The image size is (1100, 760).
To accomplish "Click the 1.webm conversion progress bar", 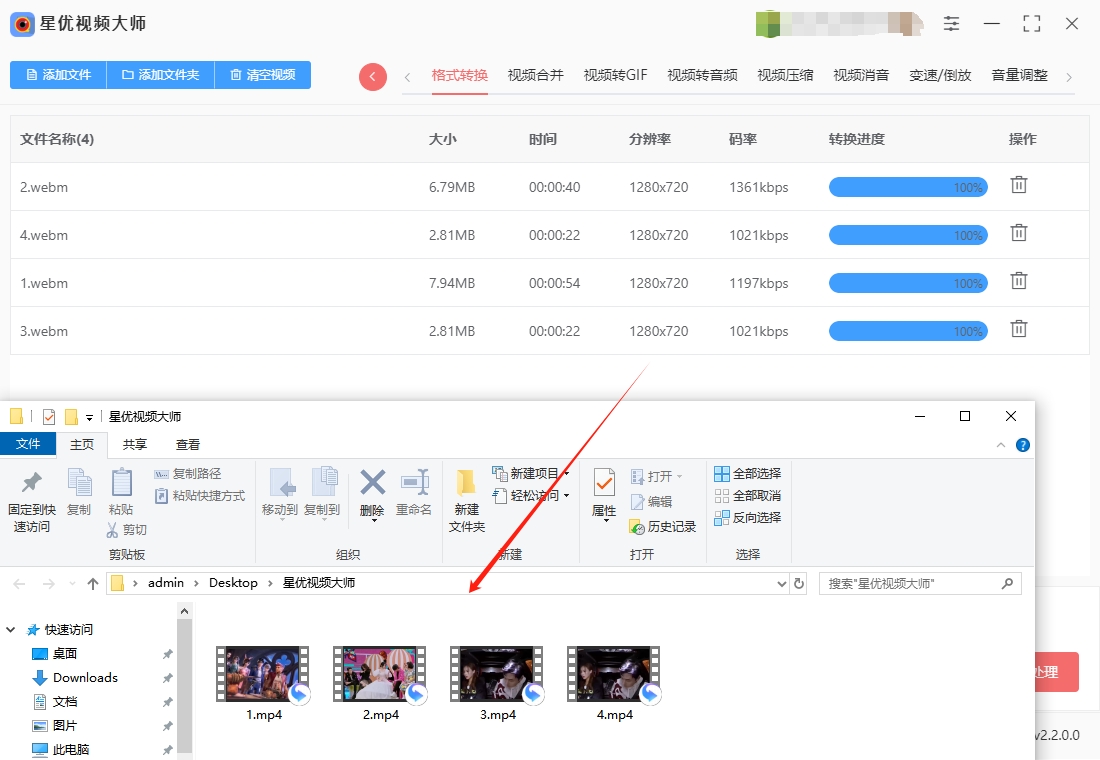I will pyautogui.click(x=908, y=283).
